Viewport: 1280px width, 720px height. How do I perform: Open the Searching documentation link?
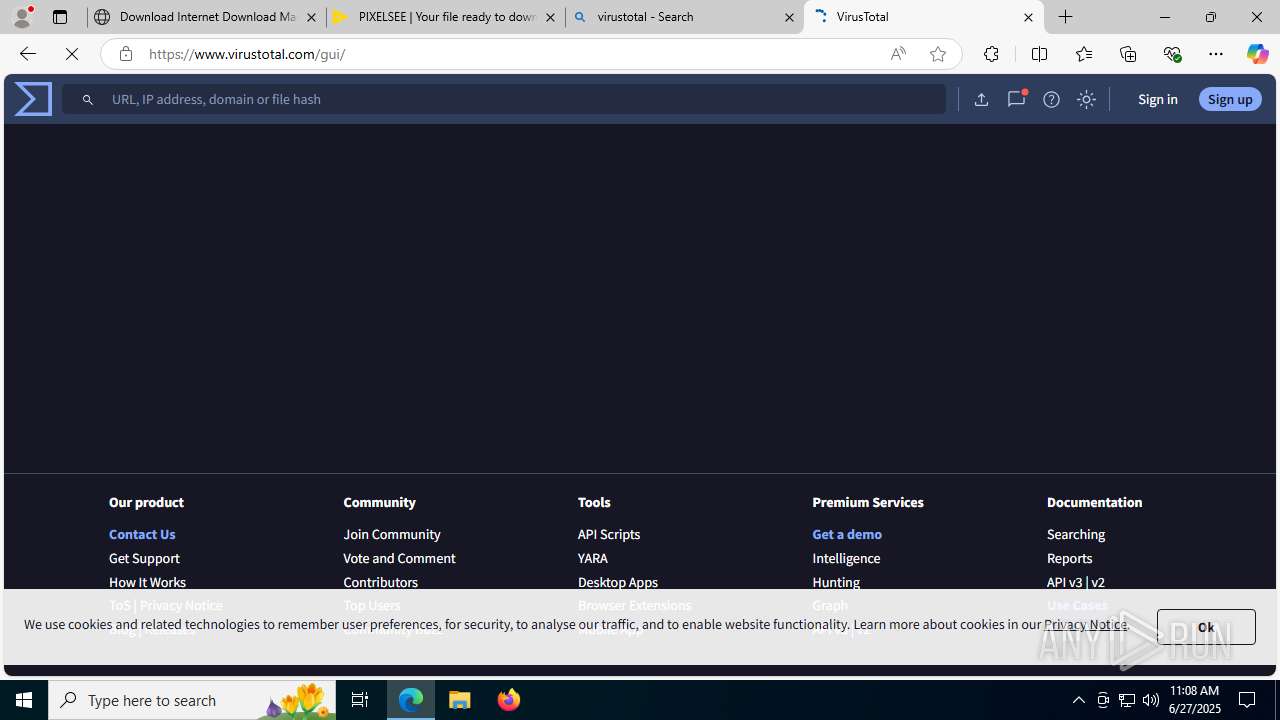[1076, 534]
